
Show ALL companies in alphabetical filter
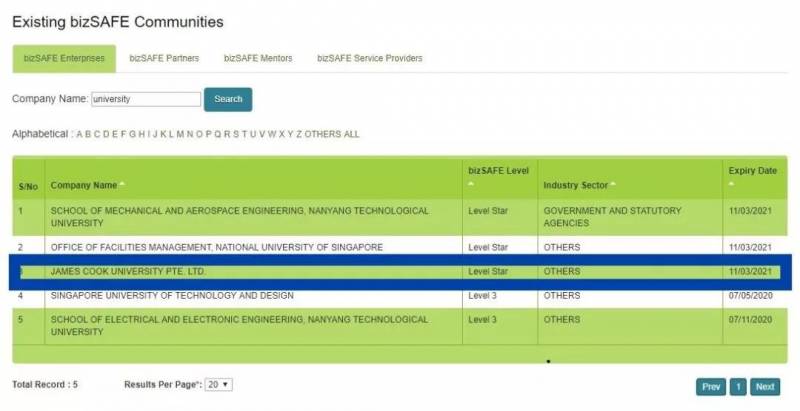pyautogui.click(x=351, y=134)
